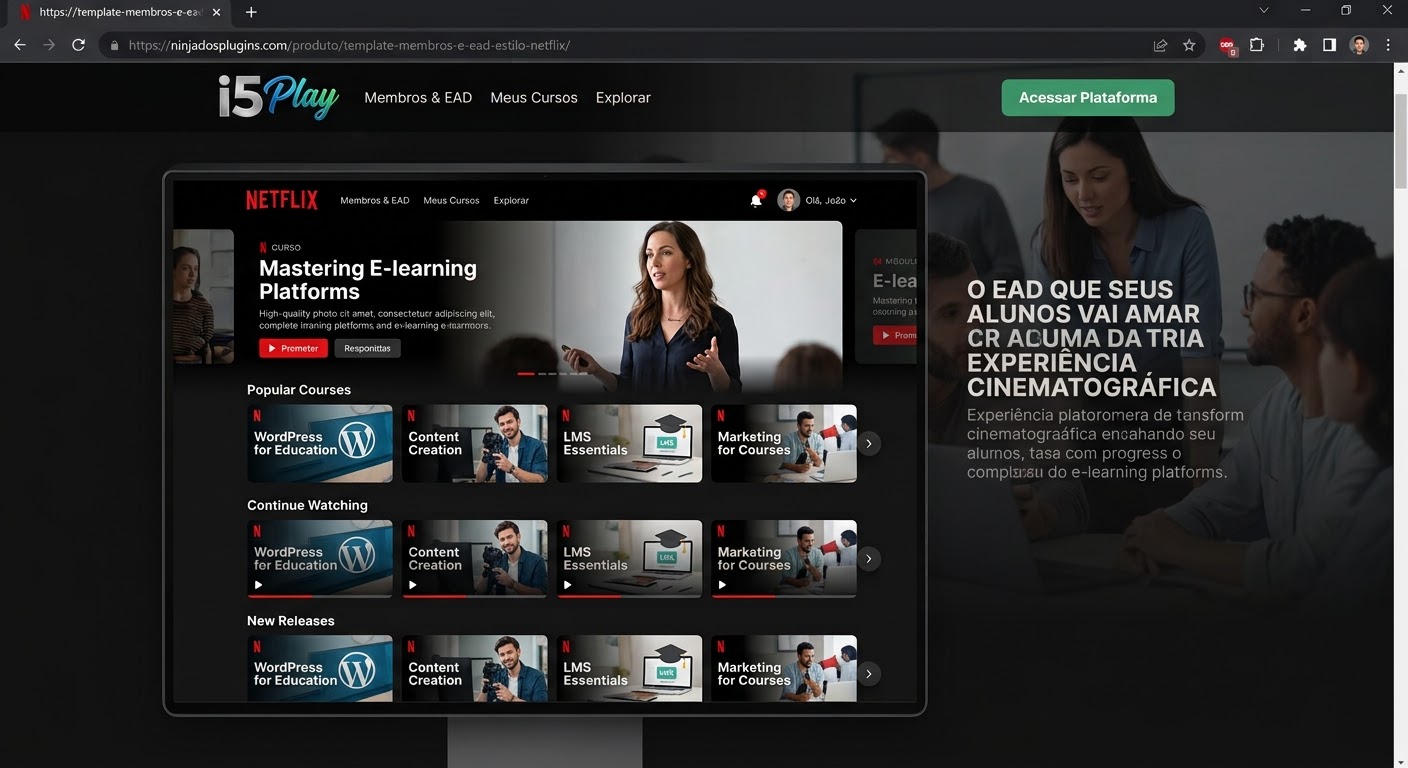Click the hero carousel indicator dots

click(x=552, y=374)
